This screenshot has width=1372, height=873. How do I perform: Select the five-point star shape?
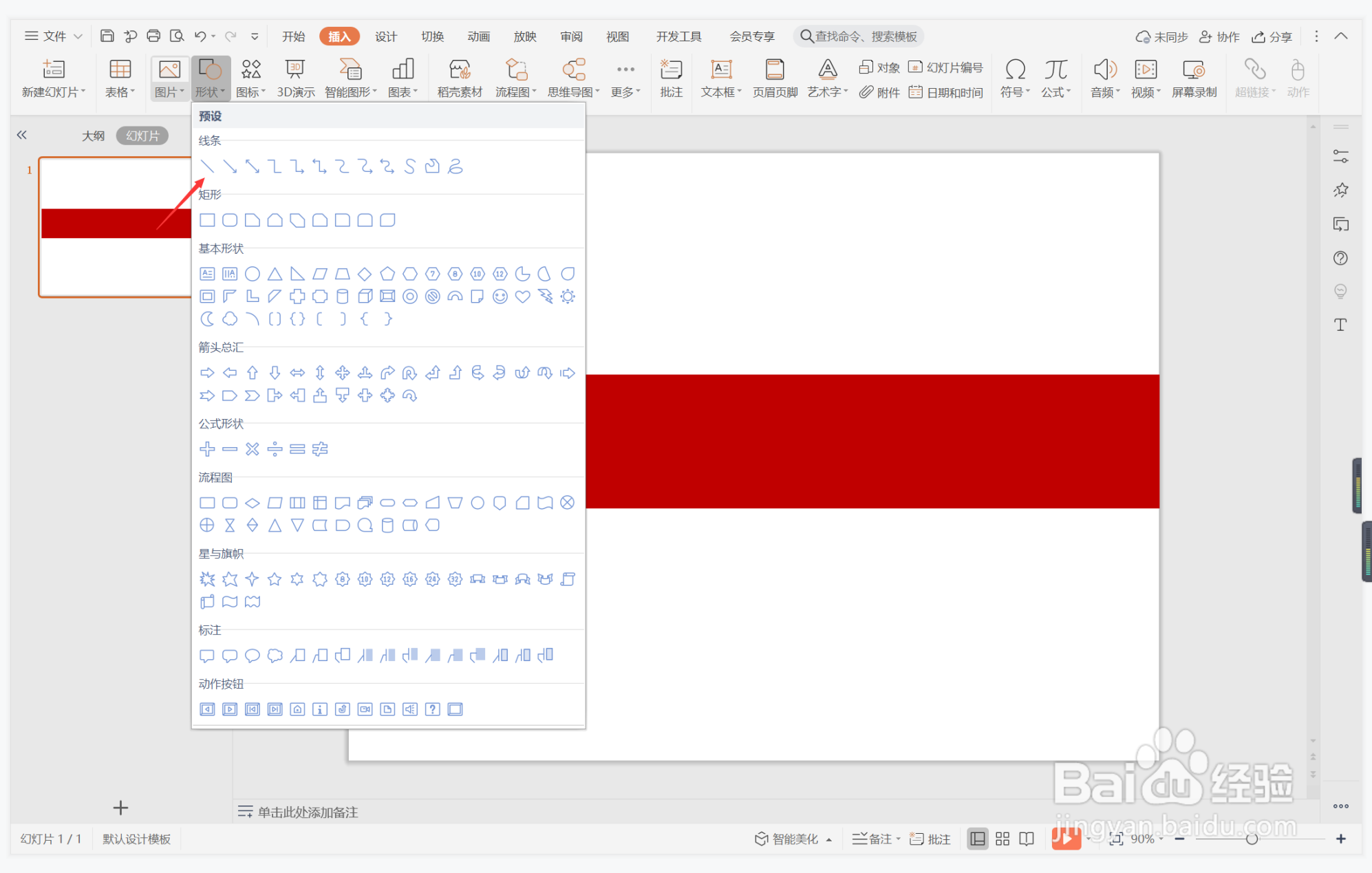click(275, 579)
